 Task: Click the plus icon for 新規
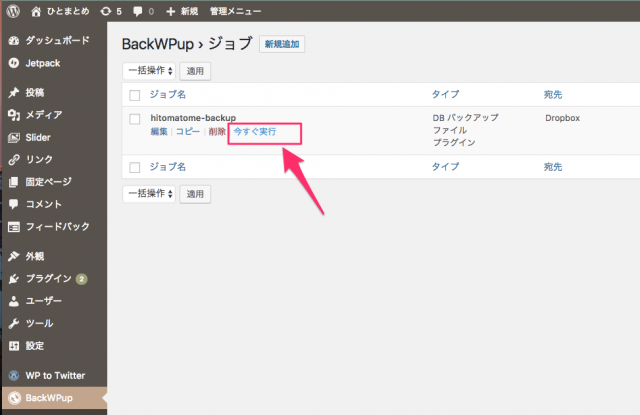coord(171,11)
